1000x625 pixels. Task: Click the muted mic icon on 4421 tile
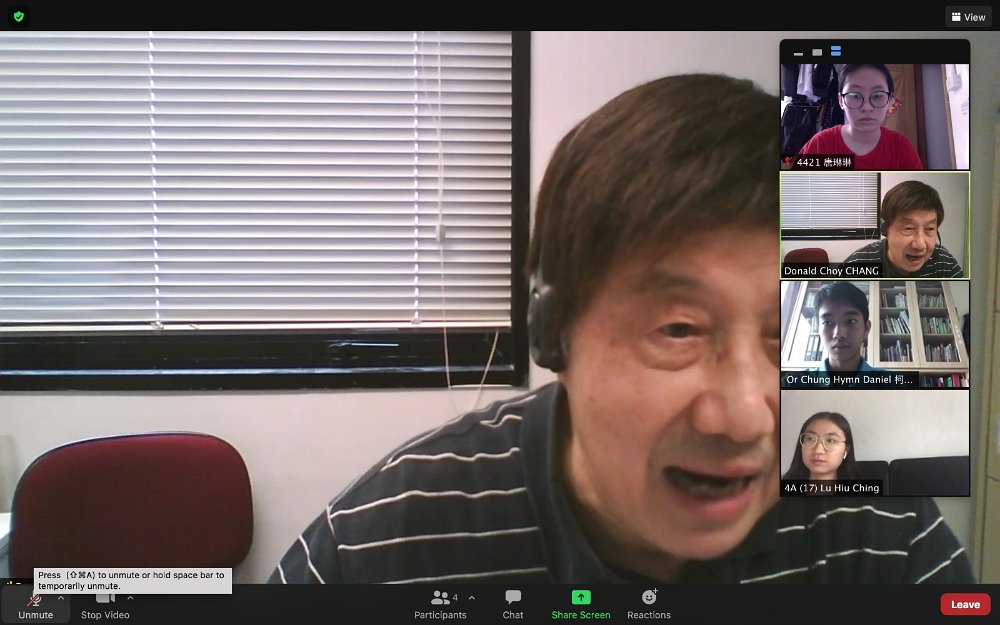coord(789,162)
